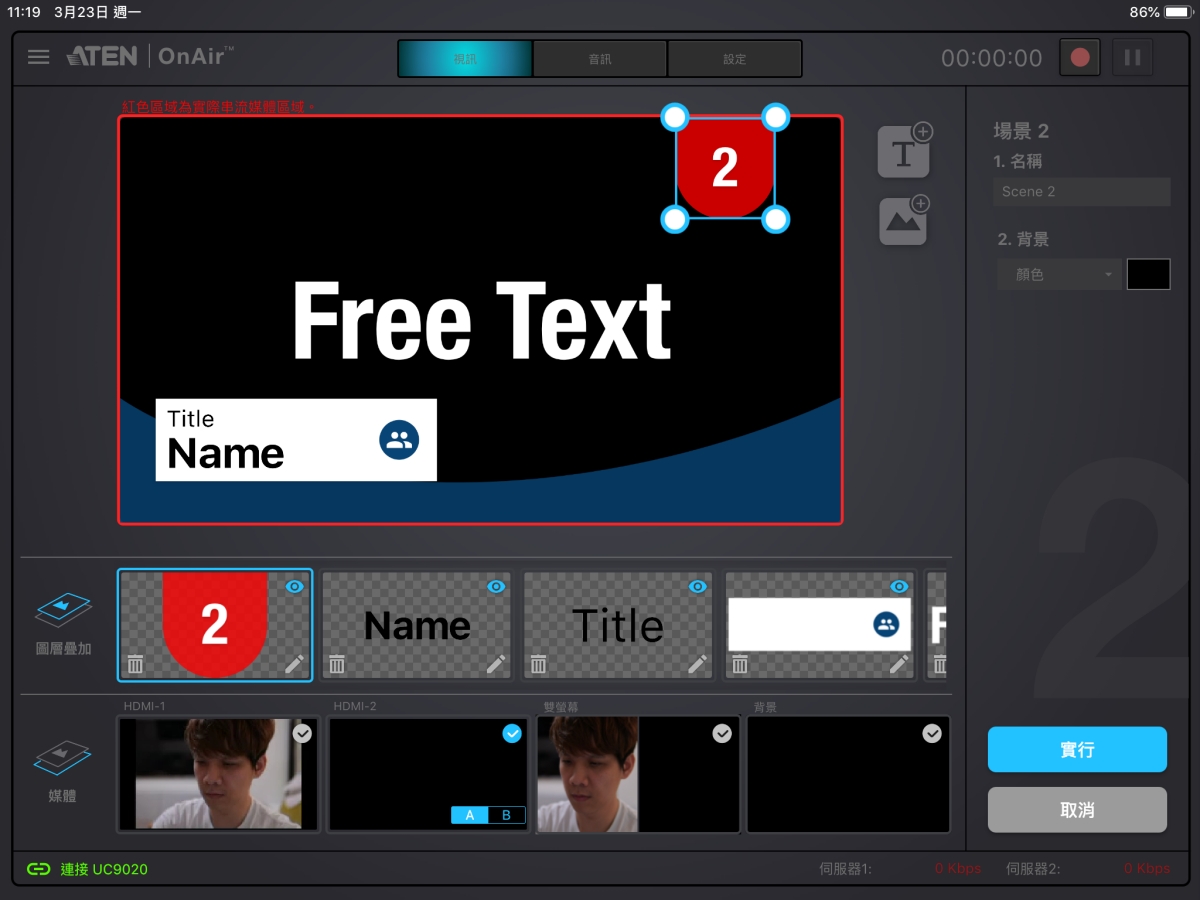Select the Title Name banner in preview
Screen dimensions: 1200x900
tap(296, 440)
